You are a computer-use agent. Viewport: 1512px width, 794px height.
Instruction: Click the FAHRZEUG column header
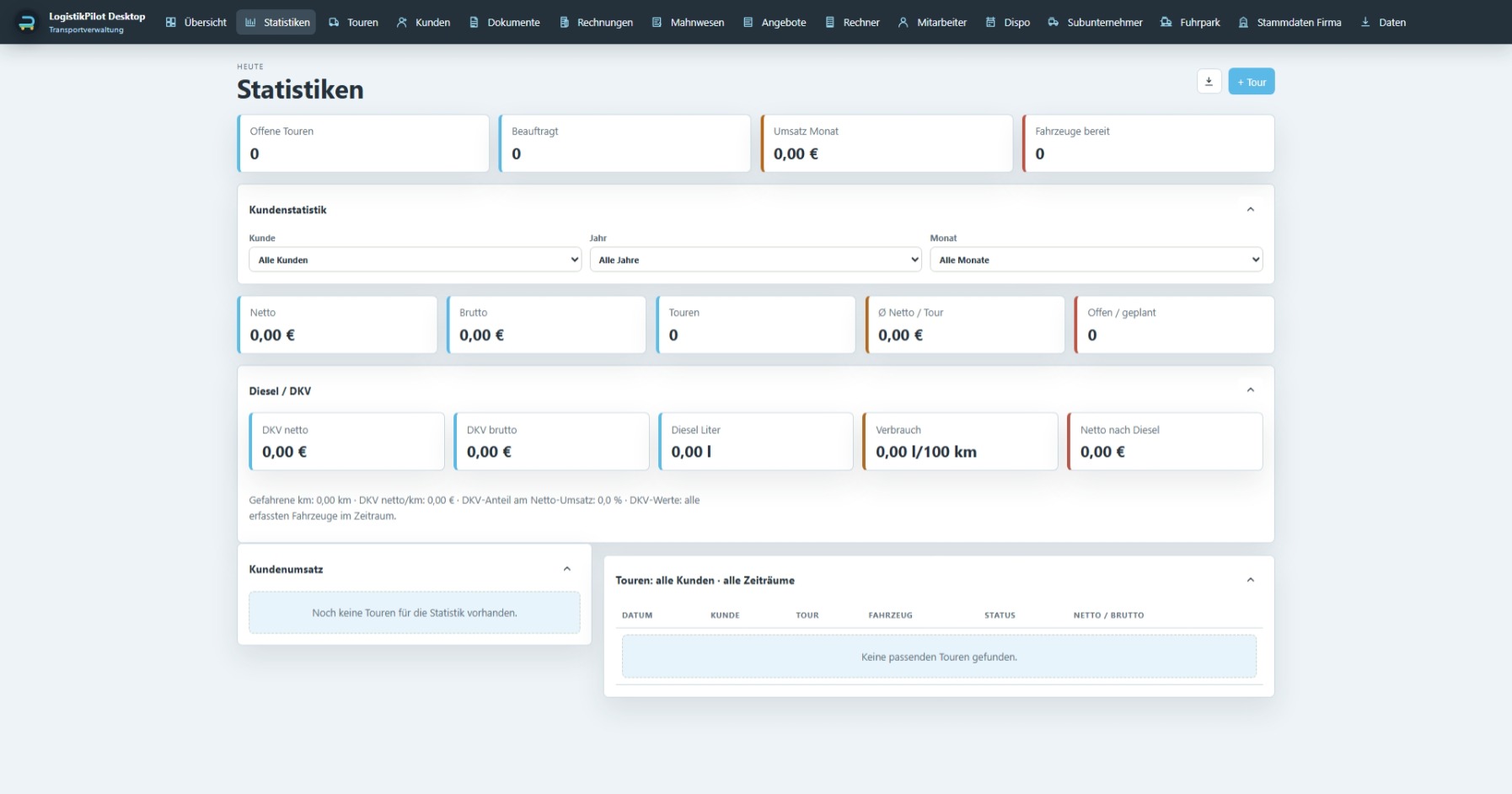pyautogui.click(x=890, y=615)
